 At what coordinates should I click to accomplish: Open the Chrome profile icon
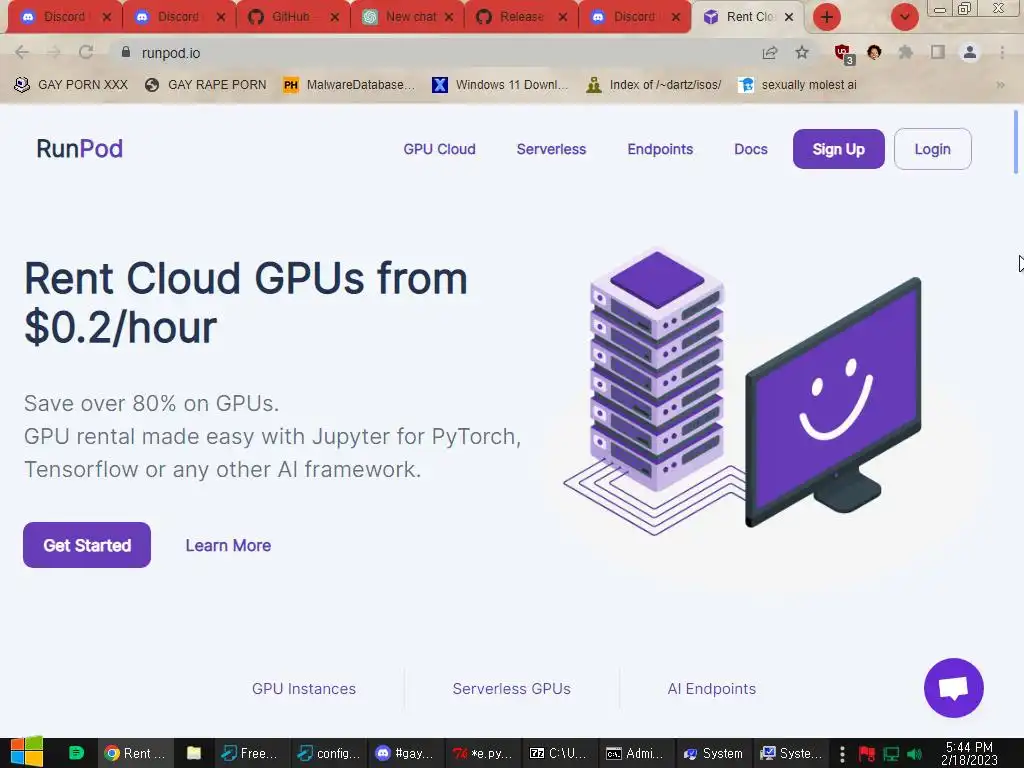(x=970, y=52)
